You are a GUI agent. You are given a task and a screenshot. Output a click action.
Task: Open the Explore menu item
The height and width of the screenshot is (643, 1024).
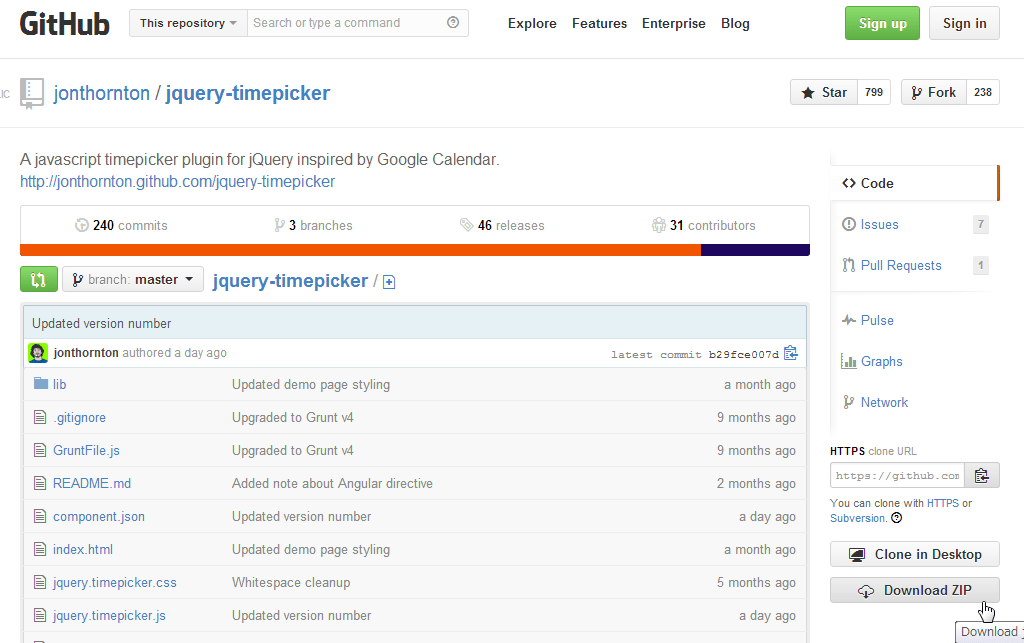(x=532, y=24)
